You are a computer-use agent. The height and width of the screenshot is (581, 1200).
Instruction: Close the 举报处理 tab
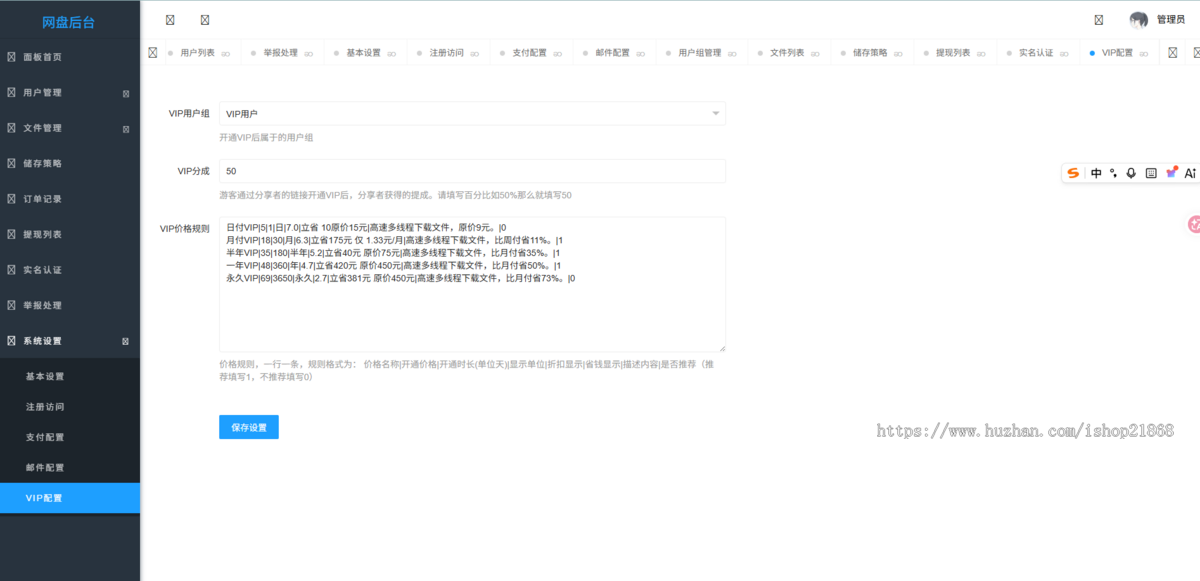click(x=309, y=53)
